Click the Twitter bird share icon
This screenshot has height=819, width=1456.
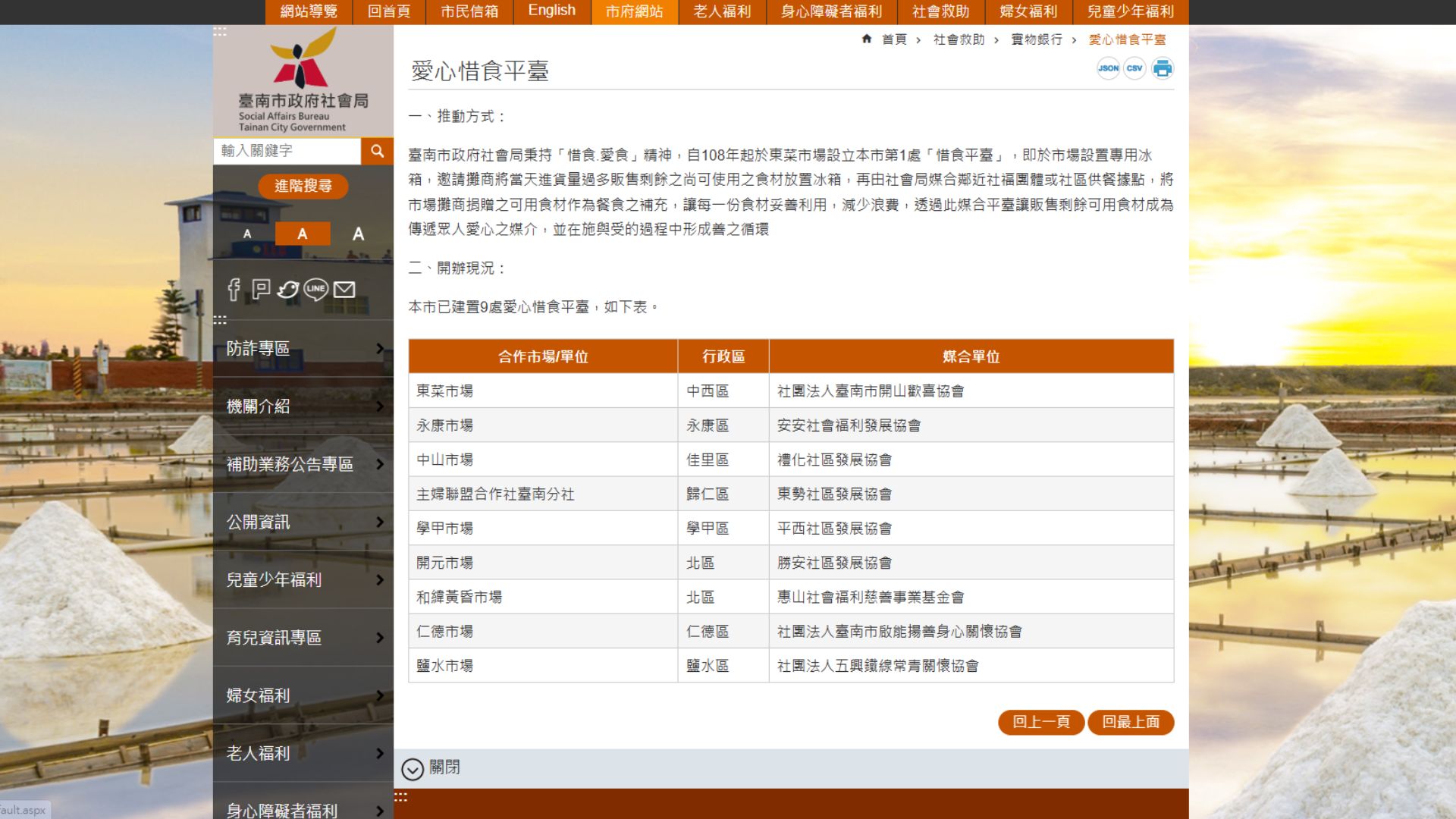(x=288, y=289)
